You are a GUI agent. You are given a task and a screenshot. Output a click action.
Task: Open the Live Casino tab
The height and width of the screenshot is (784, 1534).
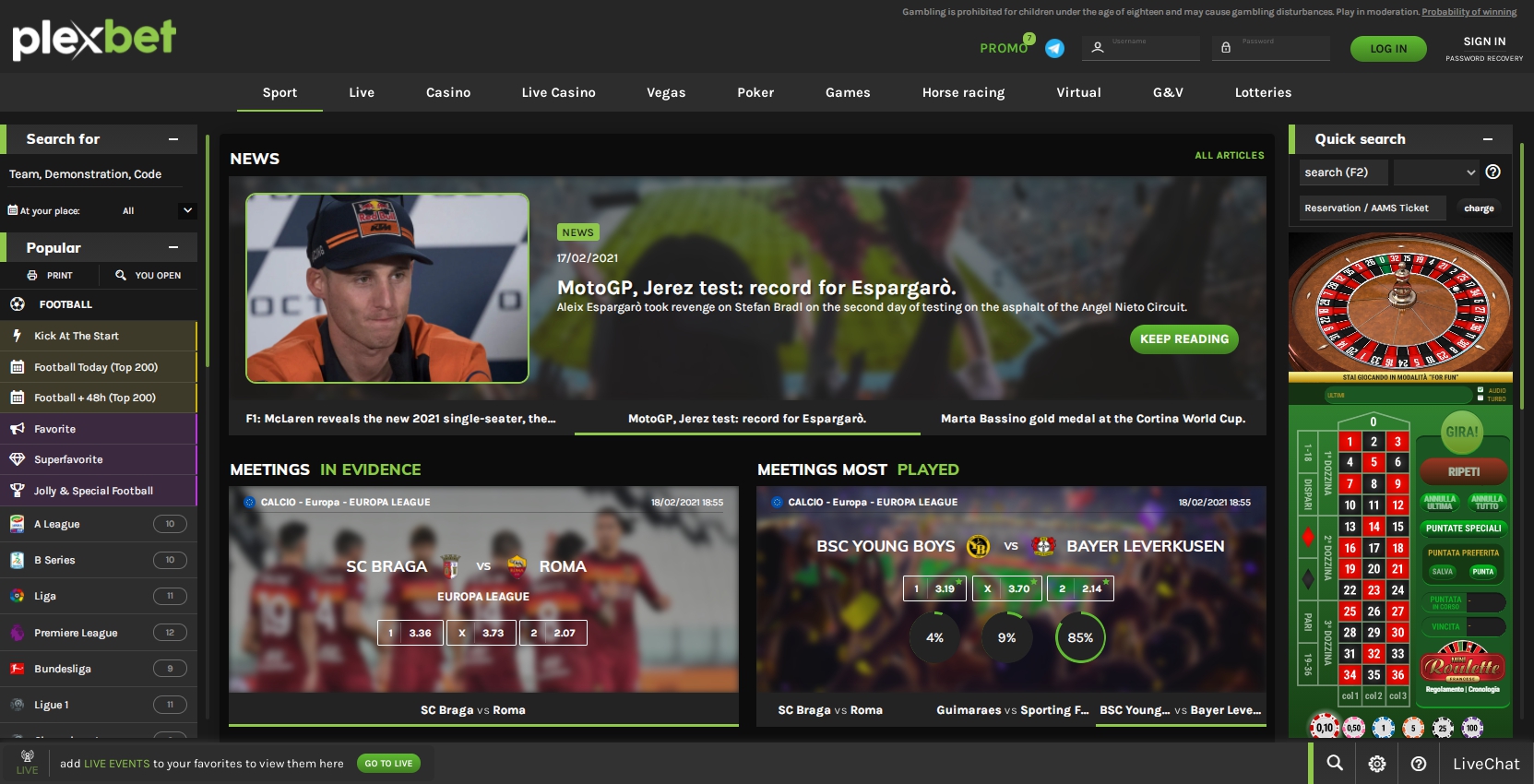[558, 92]
